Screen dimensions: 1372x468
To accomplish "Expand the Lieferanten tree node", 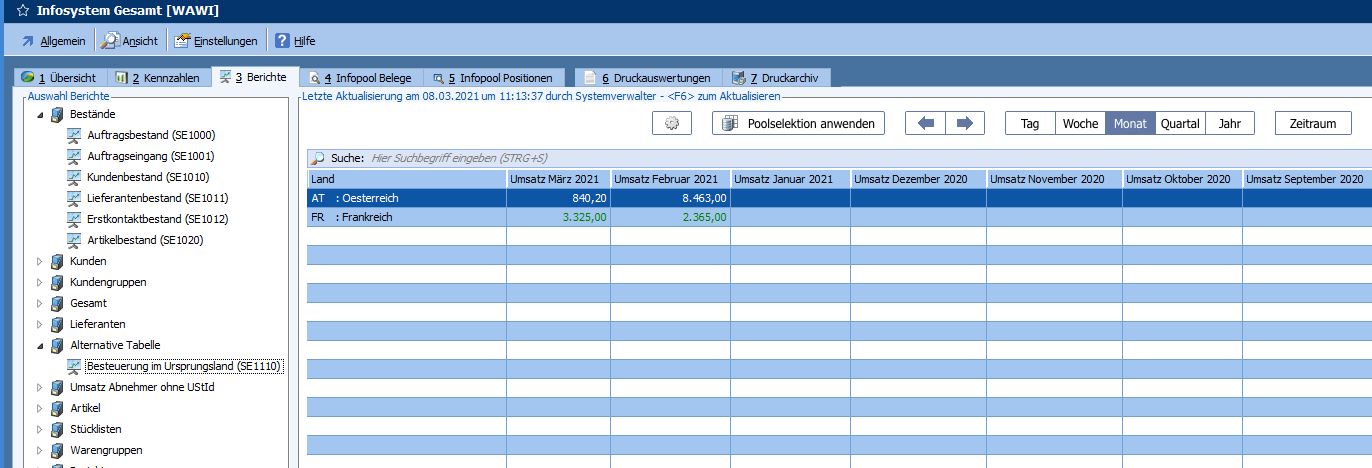I will point(41,324).
